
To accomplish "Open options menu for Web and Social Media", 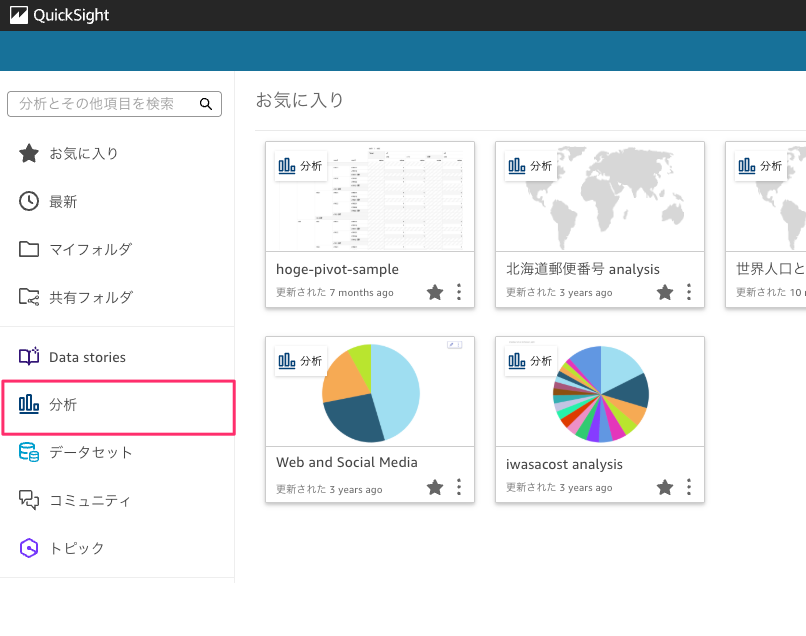I will click(459, 487).
